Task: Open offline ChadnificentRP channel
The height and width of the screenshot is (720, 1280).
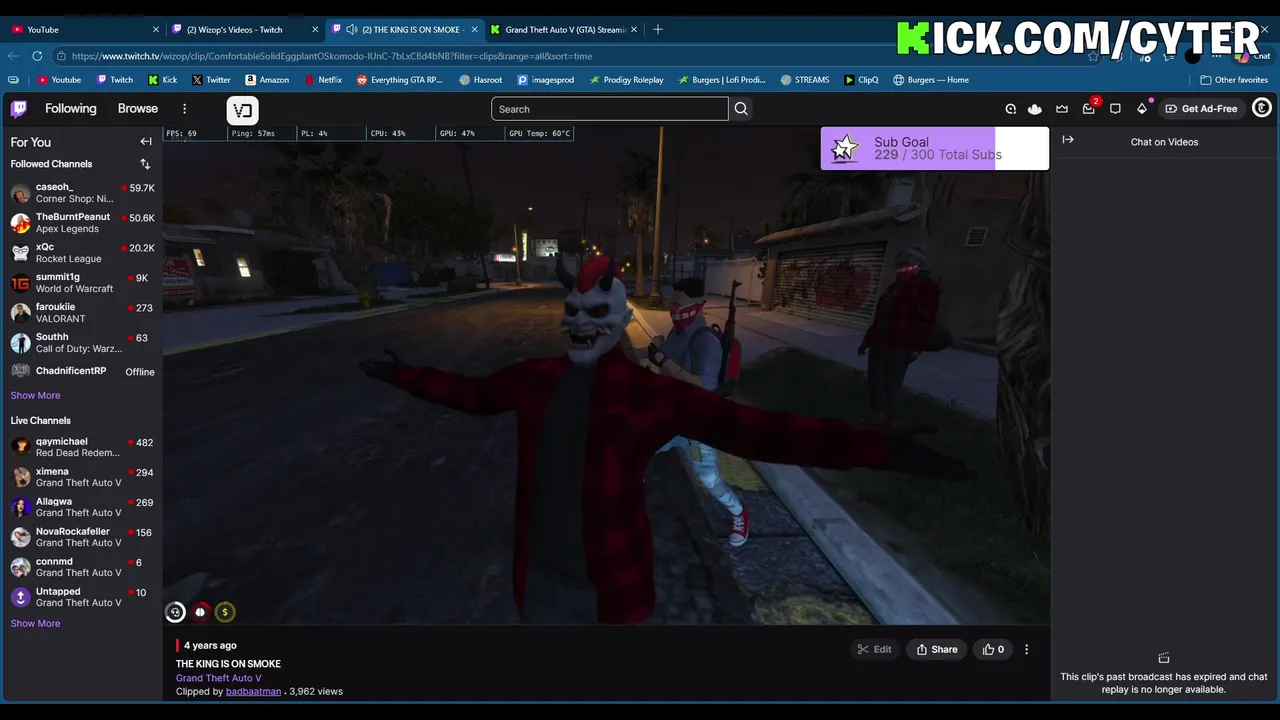Action: pos(81,371)
